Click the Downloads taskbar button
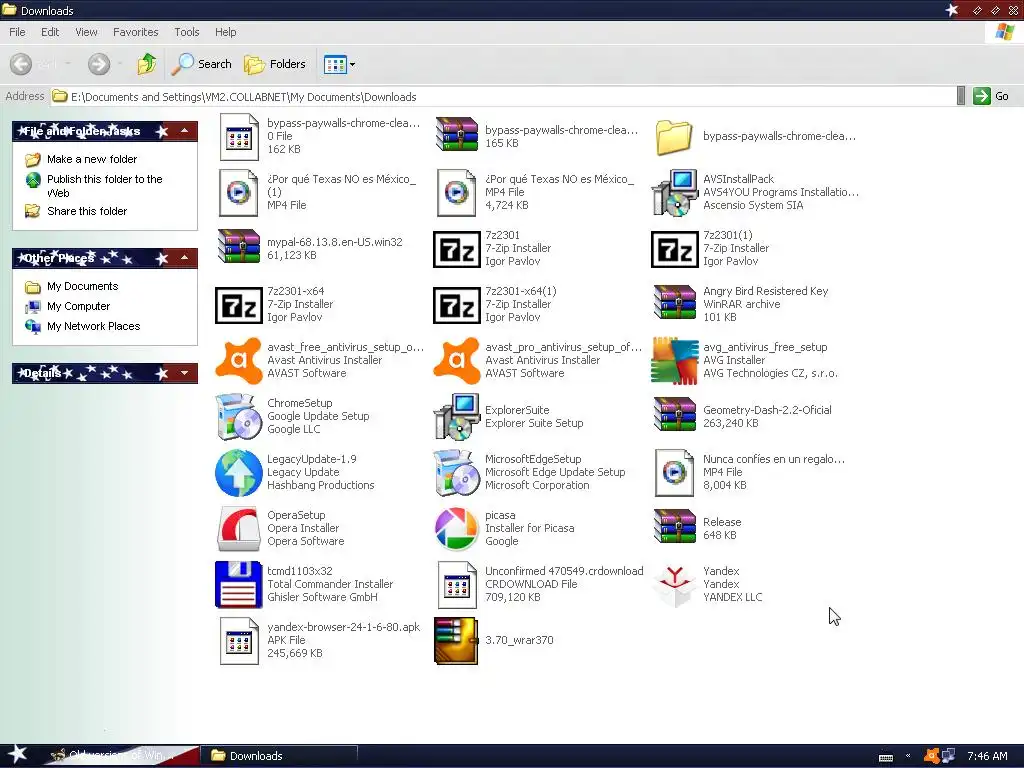This screenshot has width=1024, height=768. click(x=280, y=756)
